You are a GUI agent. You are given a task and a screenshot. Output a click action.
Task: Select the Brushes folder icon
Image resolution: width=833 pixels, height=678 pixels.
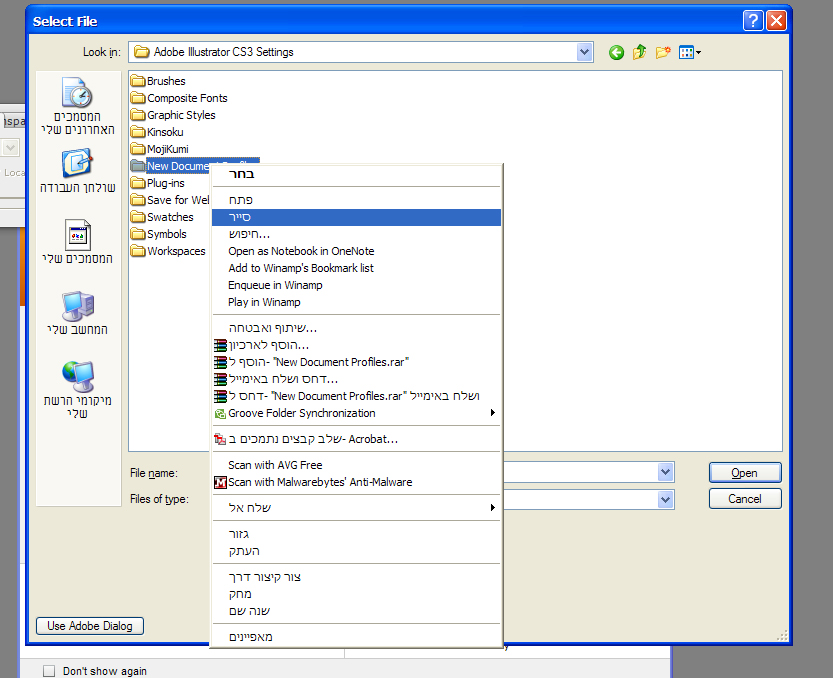click(x=138, y=81)
